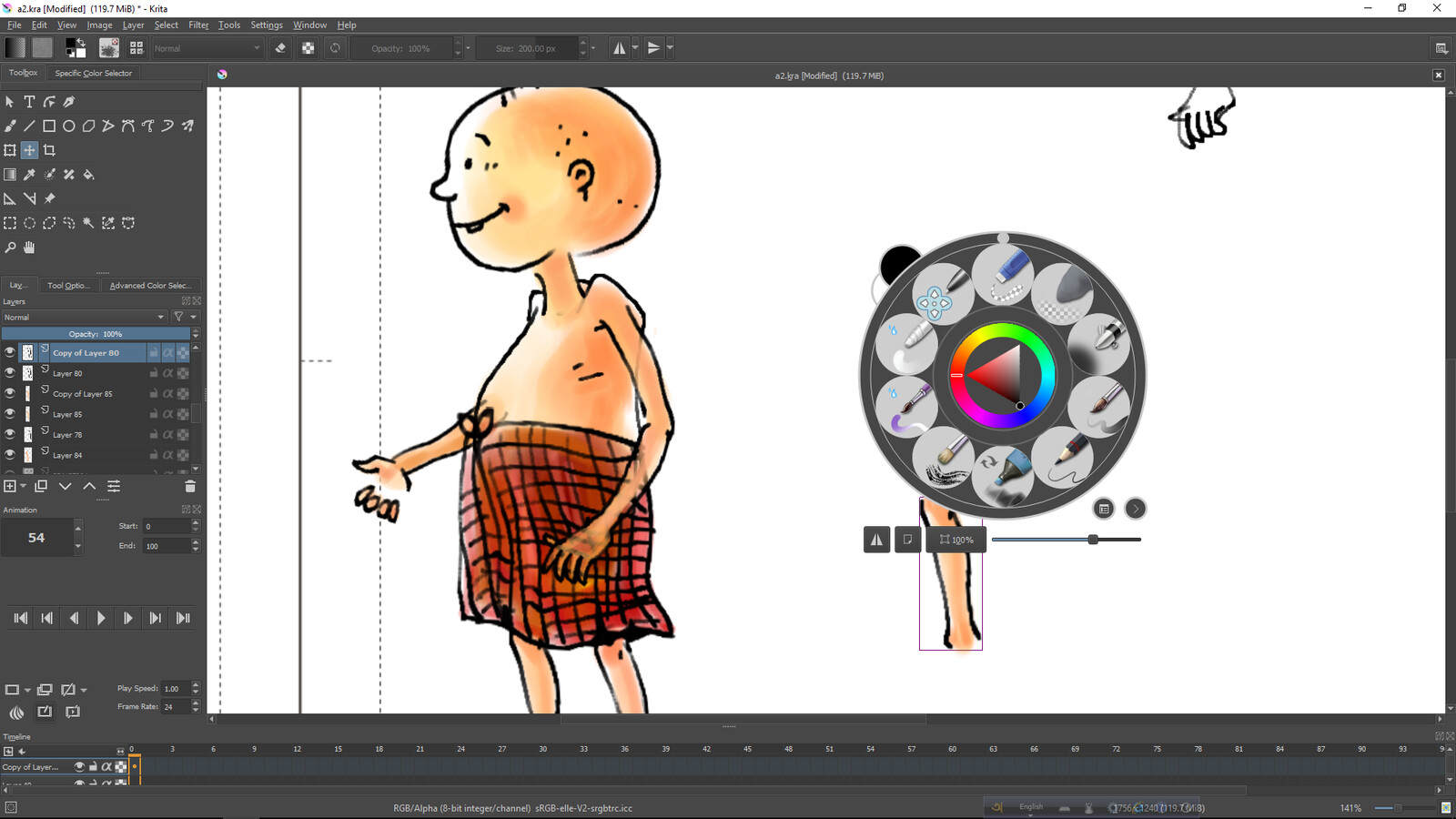Hide the Copy of Layer 80 layer
The image size is (1456, 819).
9,352
